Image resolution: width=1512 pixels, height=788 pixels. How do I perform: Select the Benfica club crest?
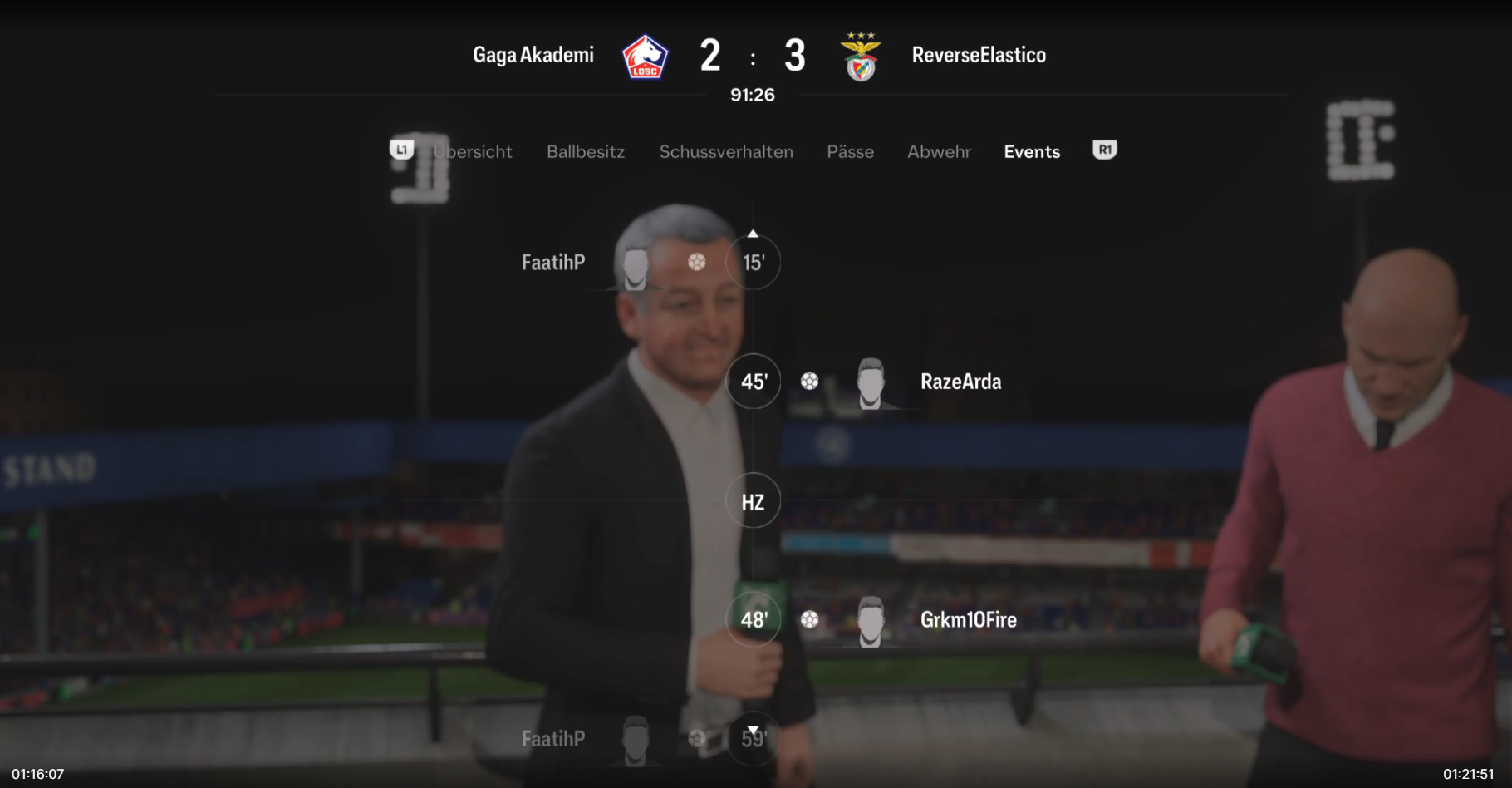[x=861, y=57]
